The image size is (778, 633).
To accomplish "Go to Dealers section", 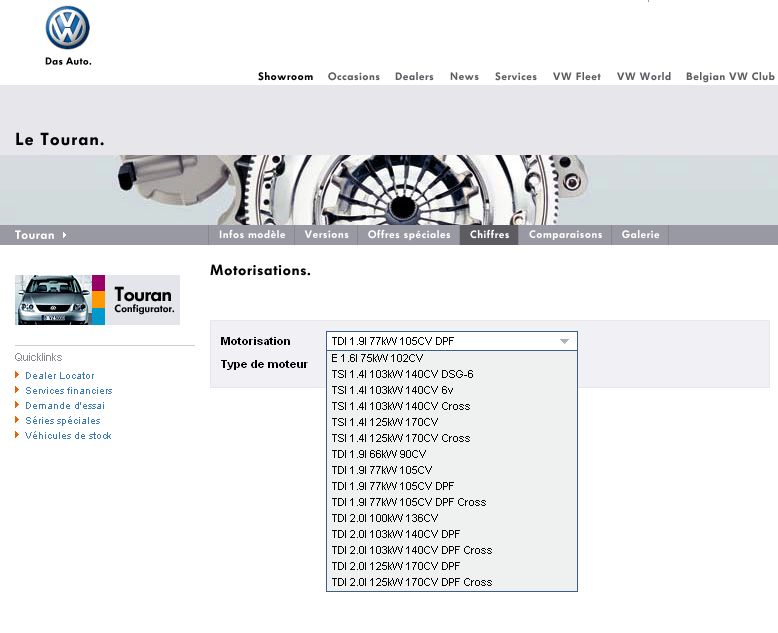I will coord(414,76).
